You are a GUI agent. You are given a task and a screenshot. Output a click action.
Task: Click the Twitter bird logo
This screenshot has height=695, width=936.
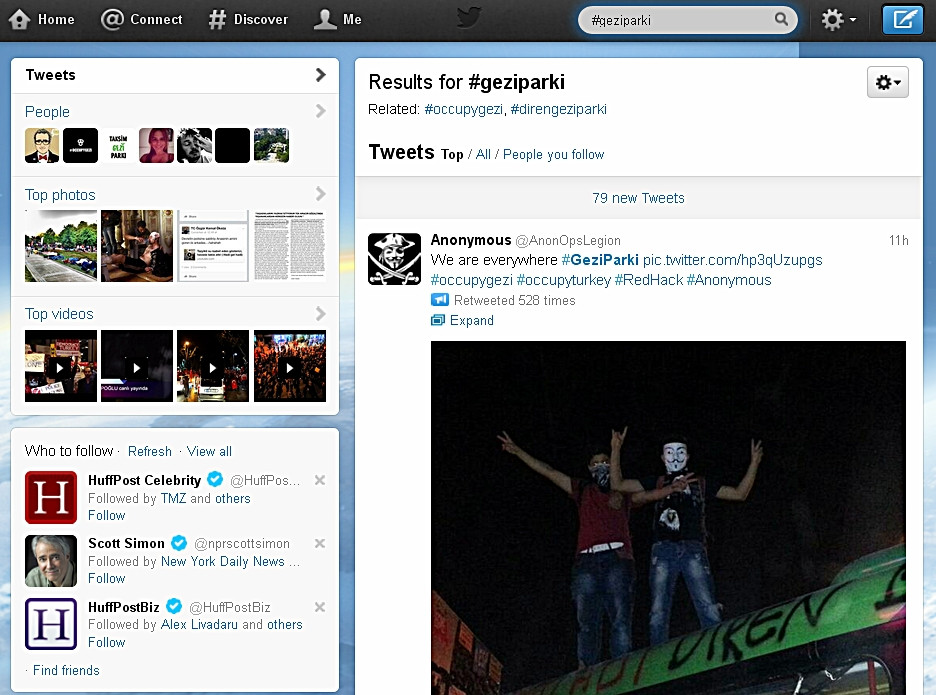468,19
